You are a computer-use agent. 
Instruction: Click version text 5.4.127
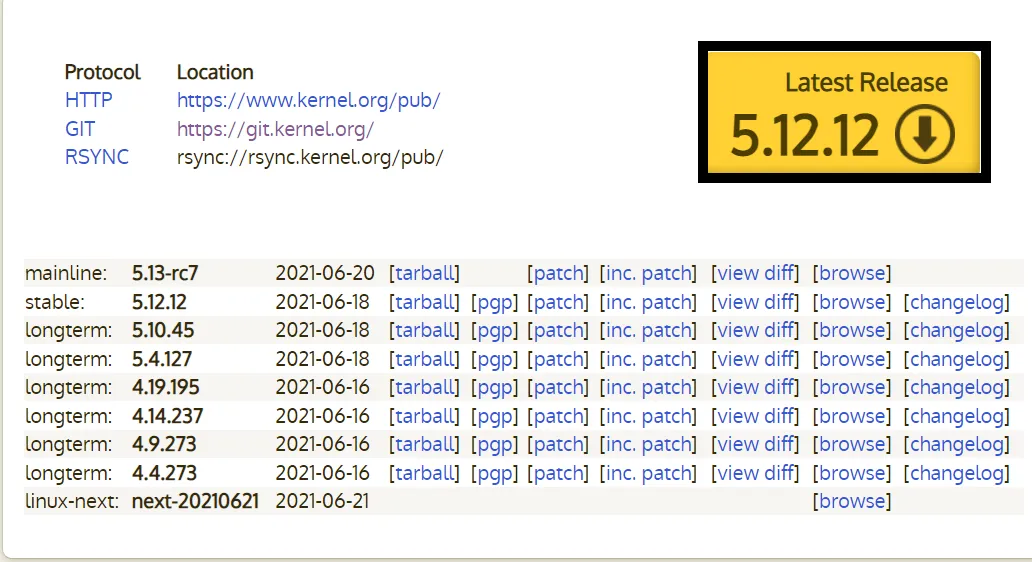tap(162, 359)
